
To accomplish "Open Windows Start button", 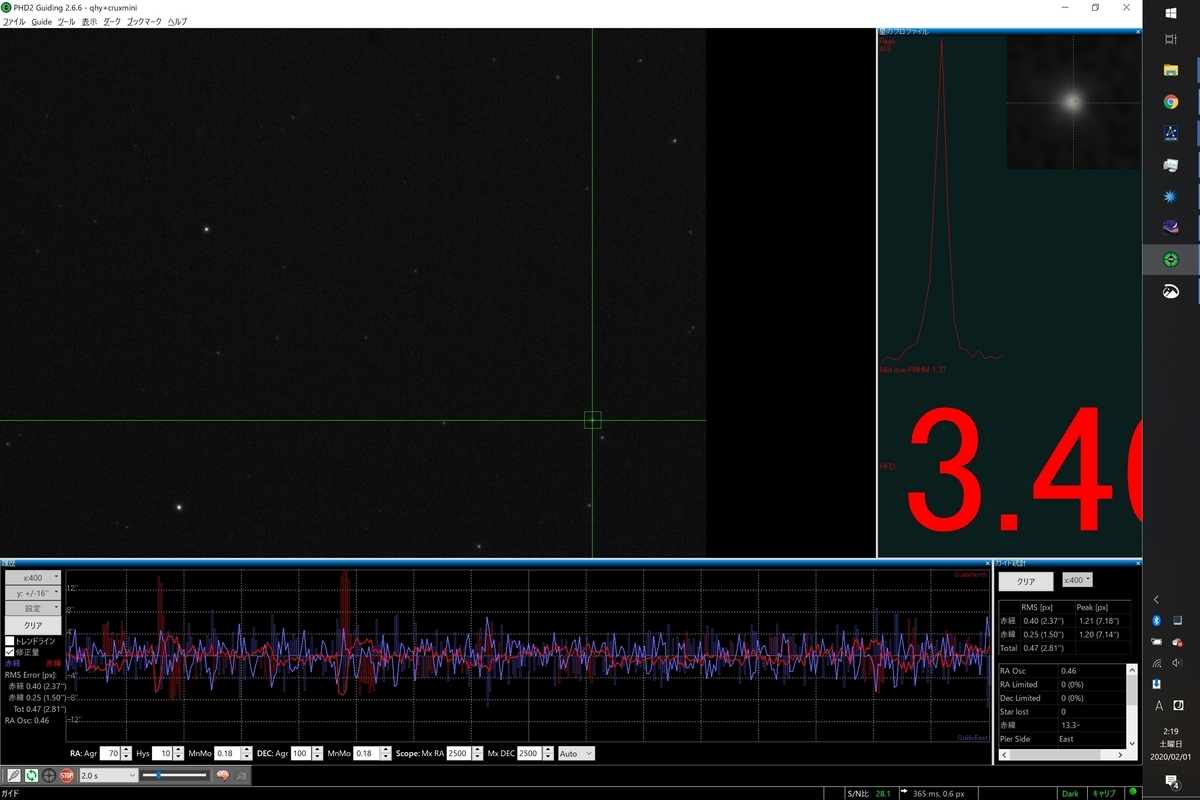I will pyautogui.click(x=1171, y=12).
